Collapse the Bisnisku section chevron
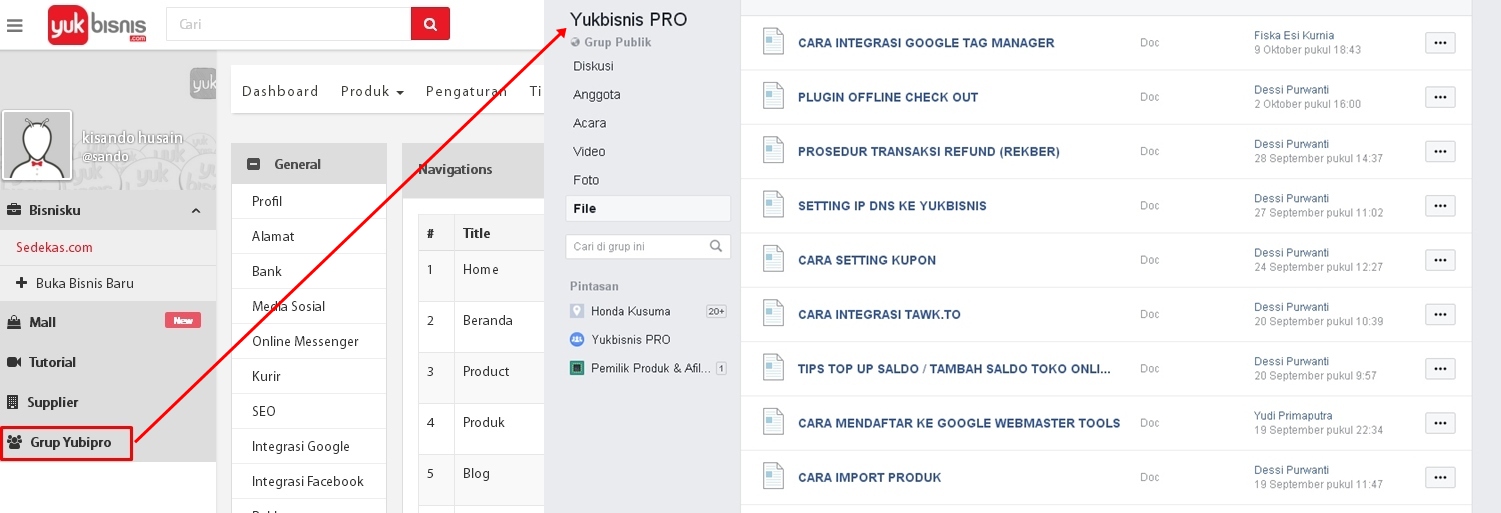Viewport: 1501px width, 513px height. 196,211
